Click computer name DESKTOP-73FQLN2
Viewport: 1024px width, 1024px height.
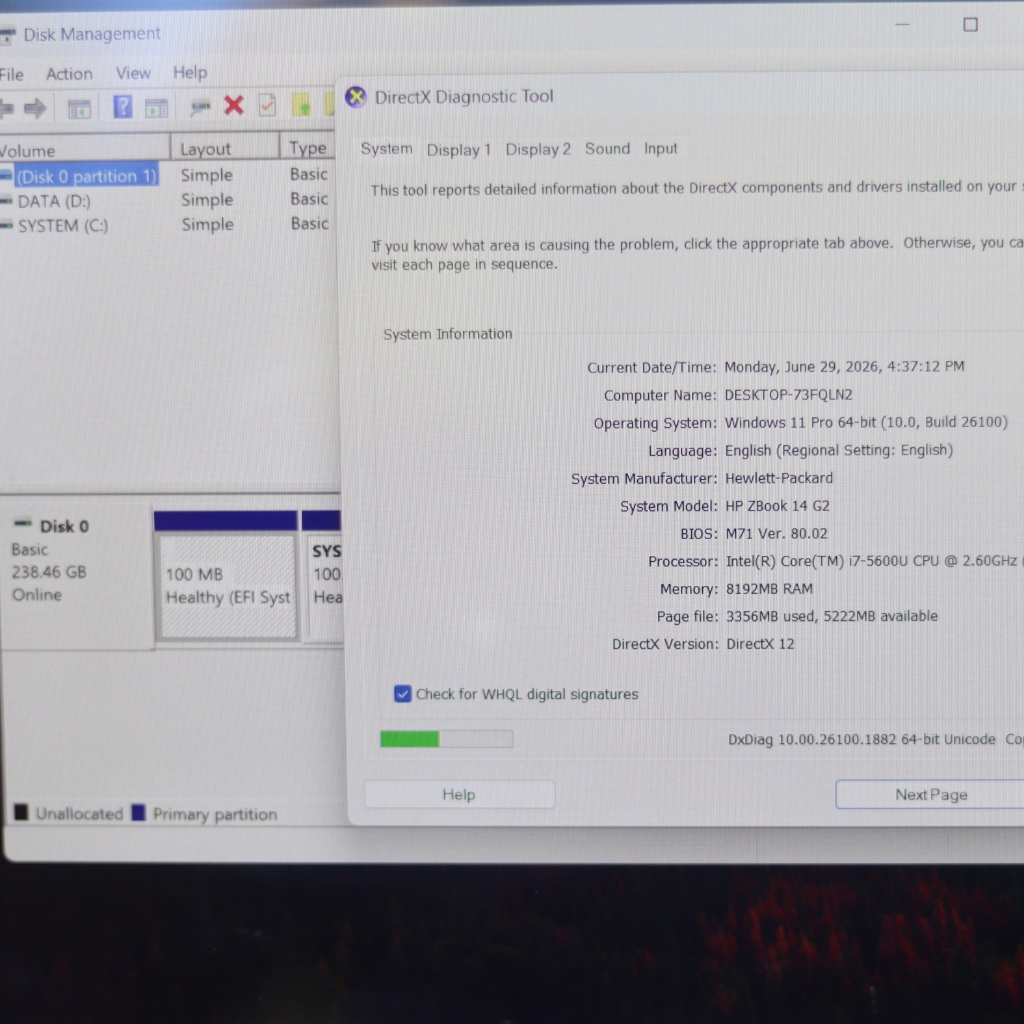tap(788, 394)
